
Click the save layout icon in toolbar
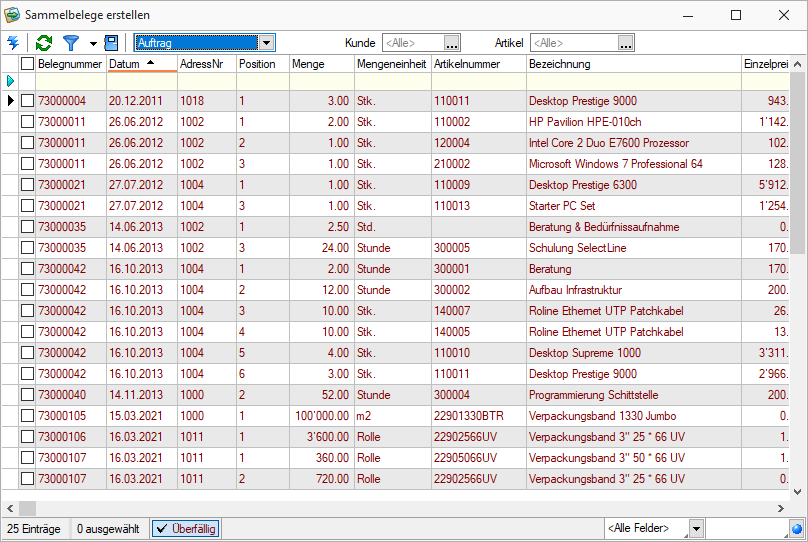click(x=111, y=43)
